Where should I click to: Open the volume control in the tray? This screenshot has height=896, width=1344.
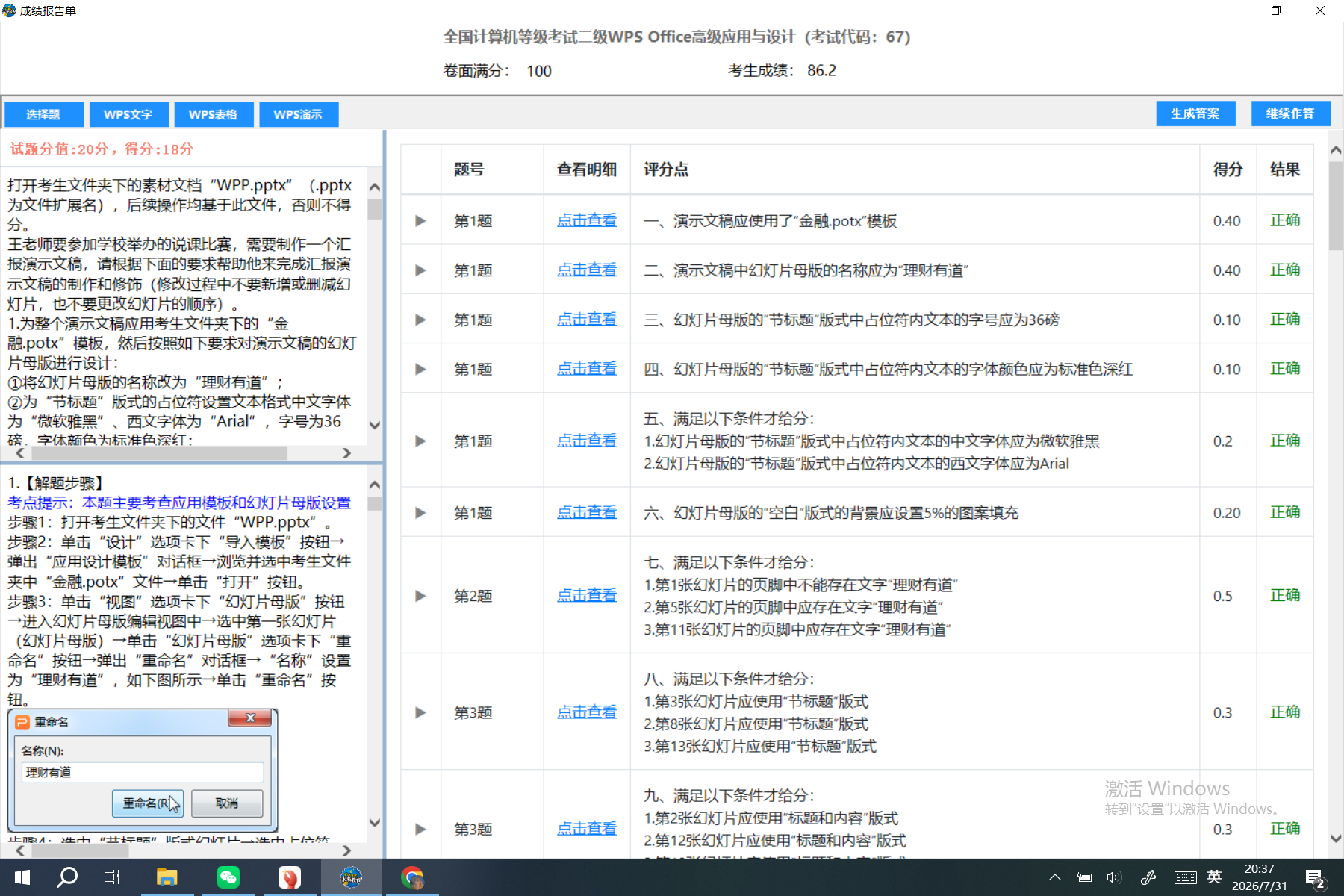click(1114, 877)
